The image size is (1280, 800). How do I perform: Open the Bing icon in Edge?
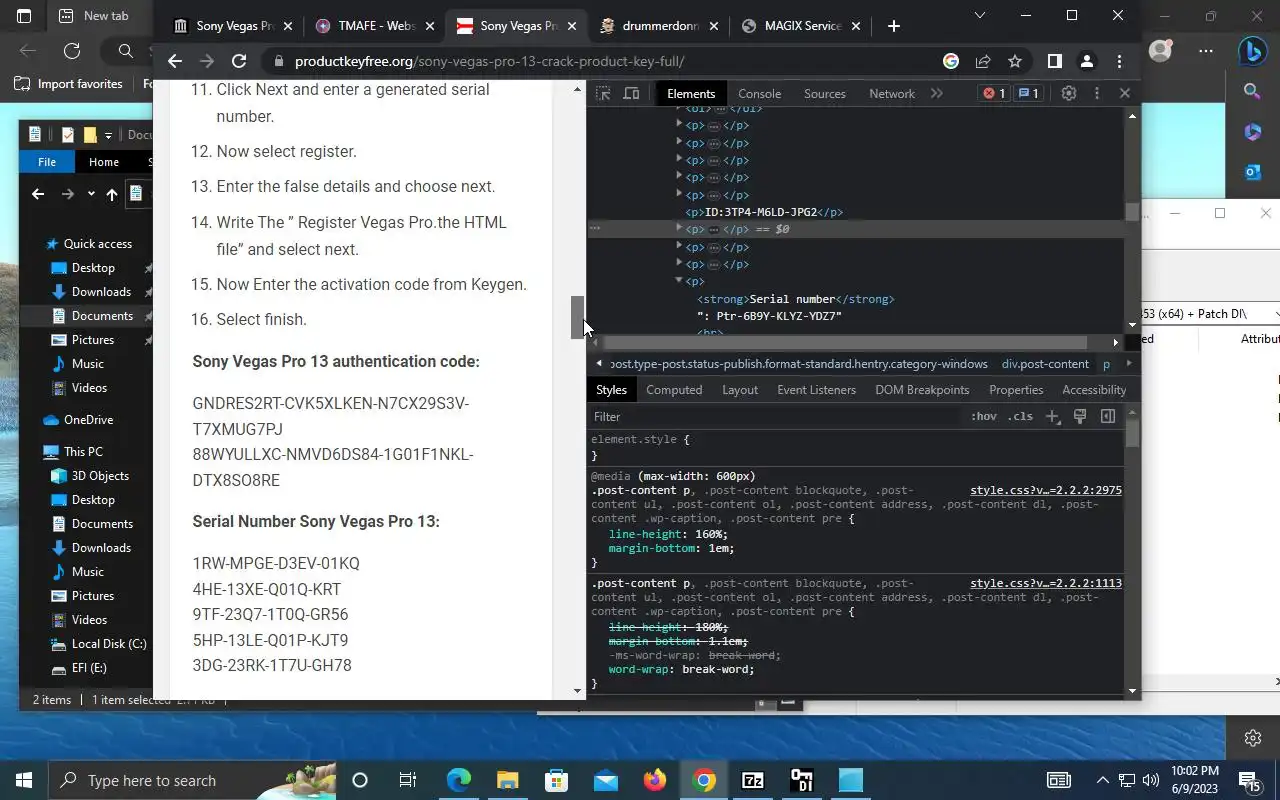(1253, 50)
